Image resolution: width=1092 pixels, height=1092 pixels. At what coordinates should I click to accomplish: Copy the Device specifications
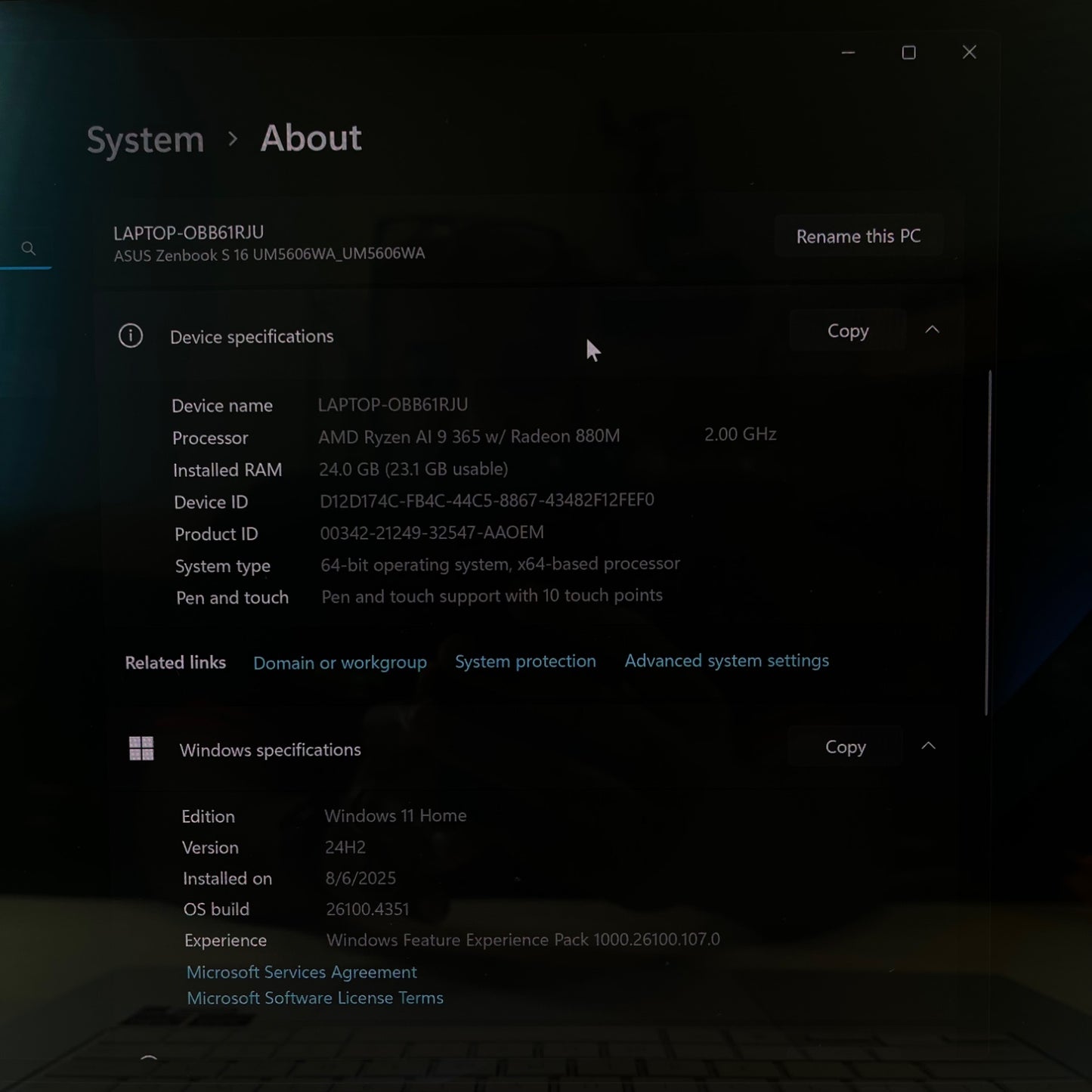848,331
